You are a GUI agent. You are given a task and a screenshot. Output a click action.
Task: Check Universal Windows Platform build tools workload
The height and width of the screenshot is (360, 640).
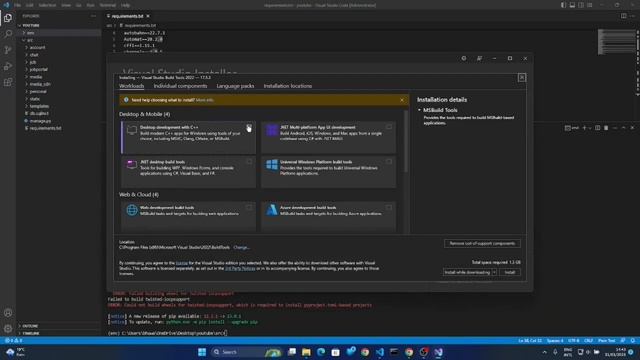tap(389, 162)
